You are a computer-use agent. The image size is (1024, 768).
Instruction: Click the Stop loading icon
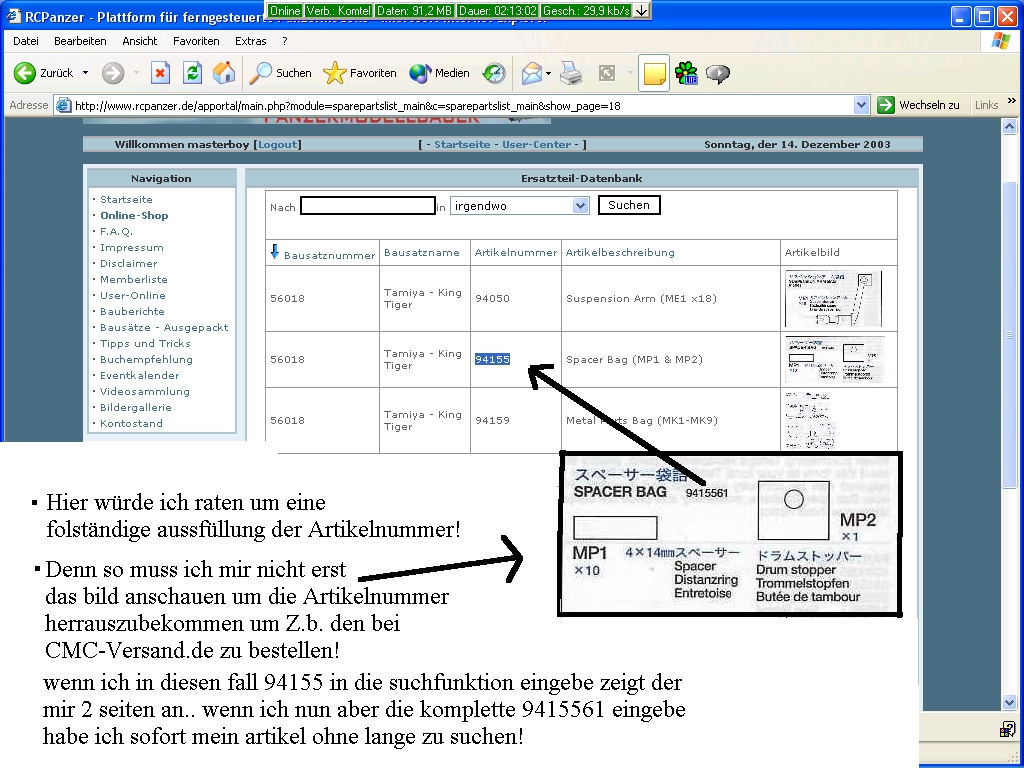click(x=160, y=73)
